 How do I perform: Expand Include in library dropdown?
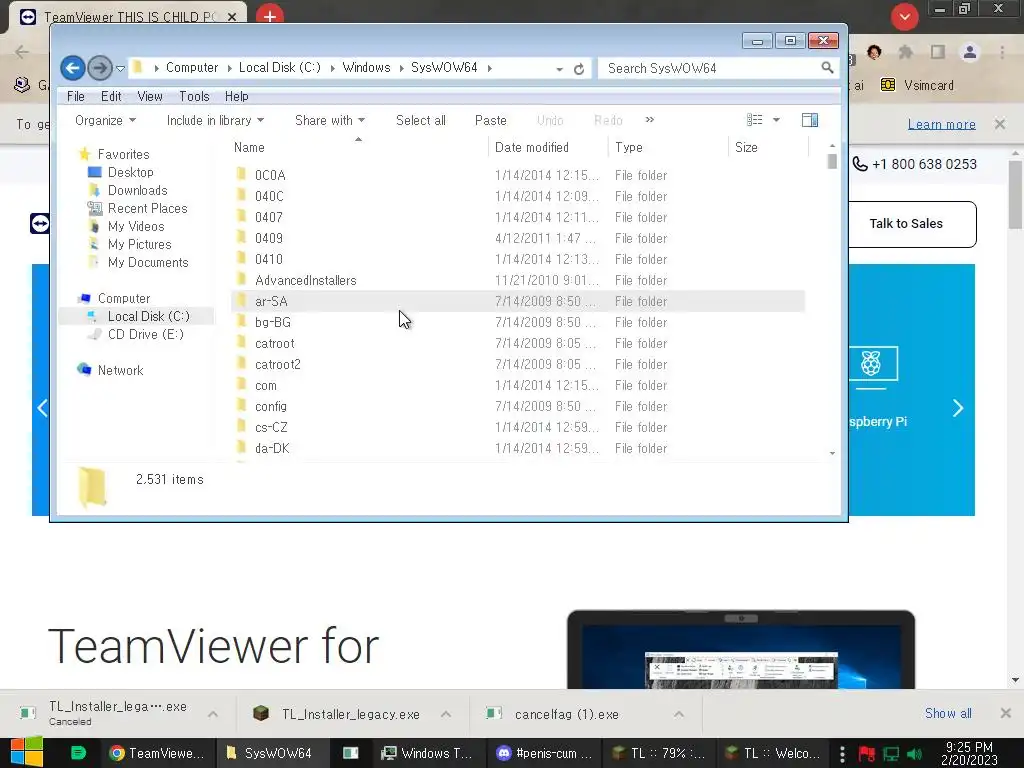(x=215, y=120)
